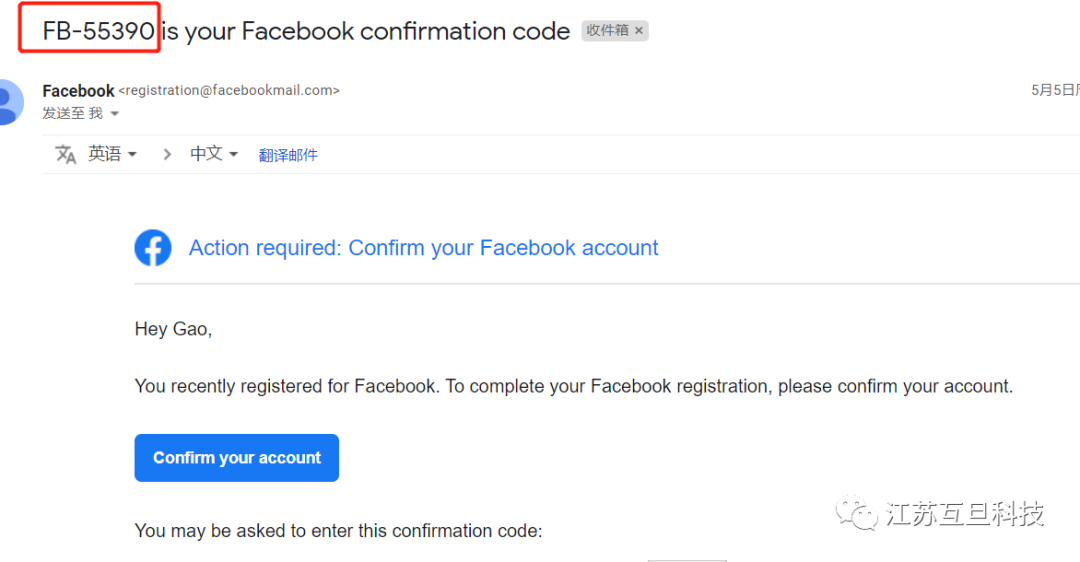Open the 中文 target language dropdown
1080x562 pixels.
[x=214, y=154]
